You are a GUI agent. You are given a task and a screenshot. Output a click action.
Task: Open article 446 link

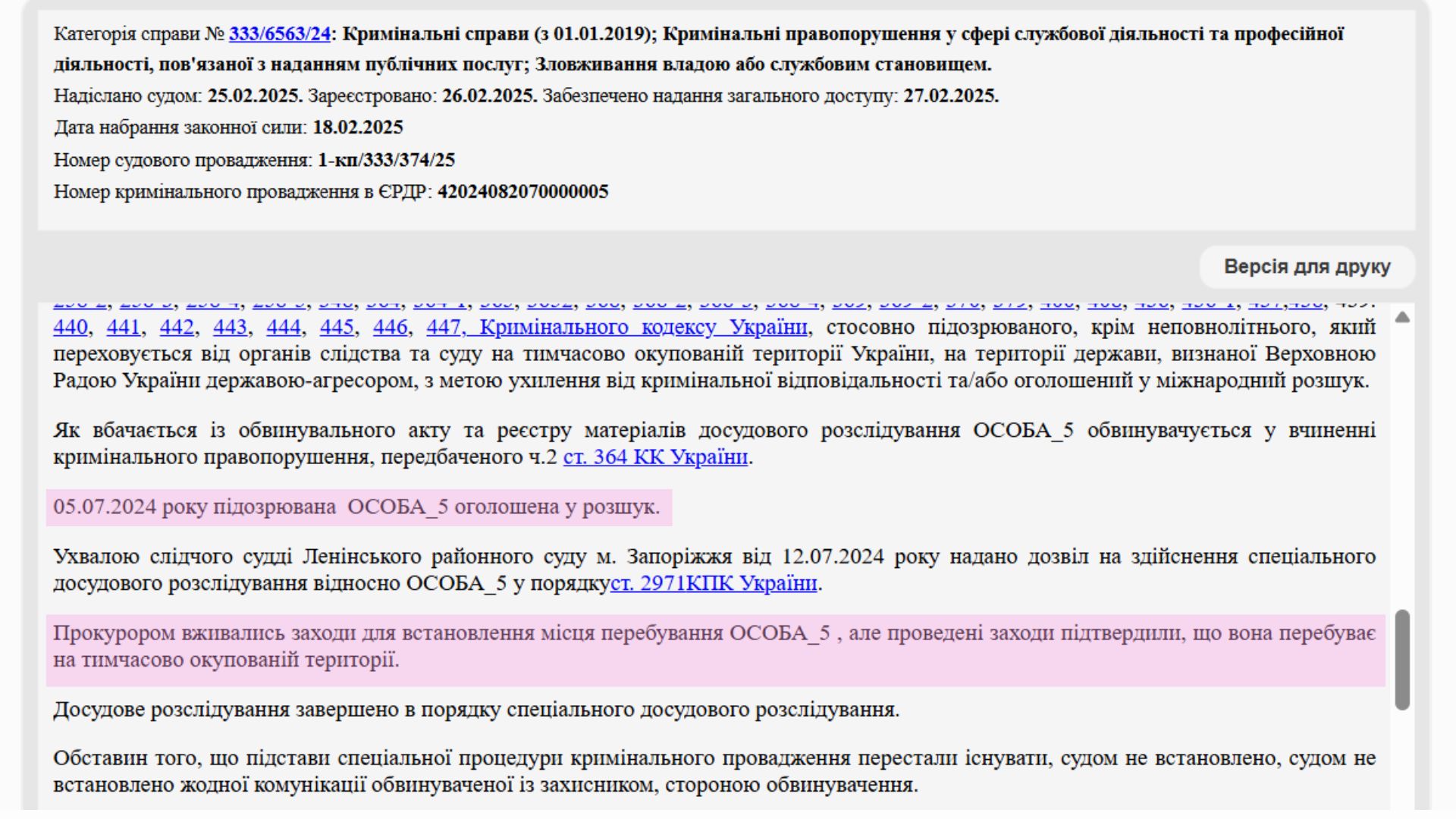point(390,328)
